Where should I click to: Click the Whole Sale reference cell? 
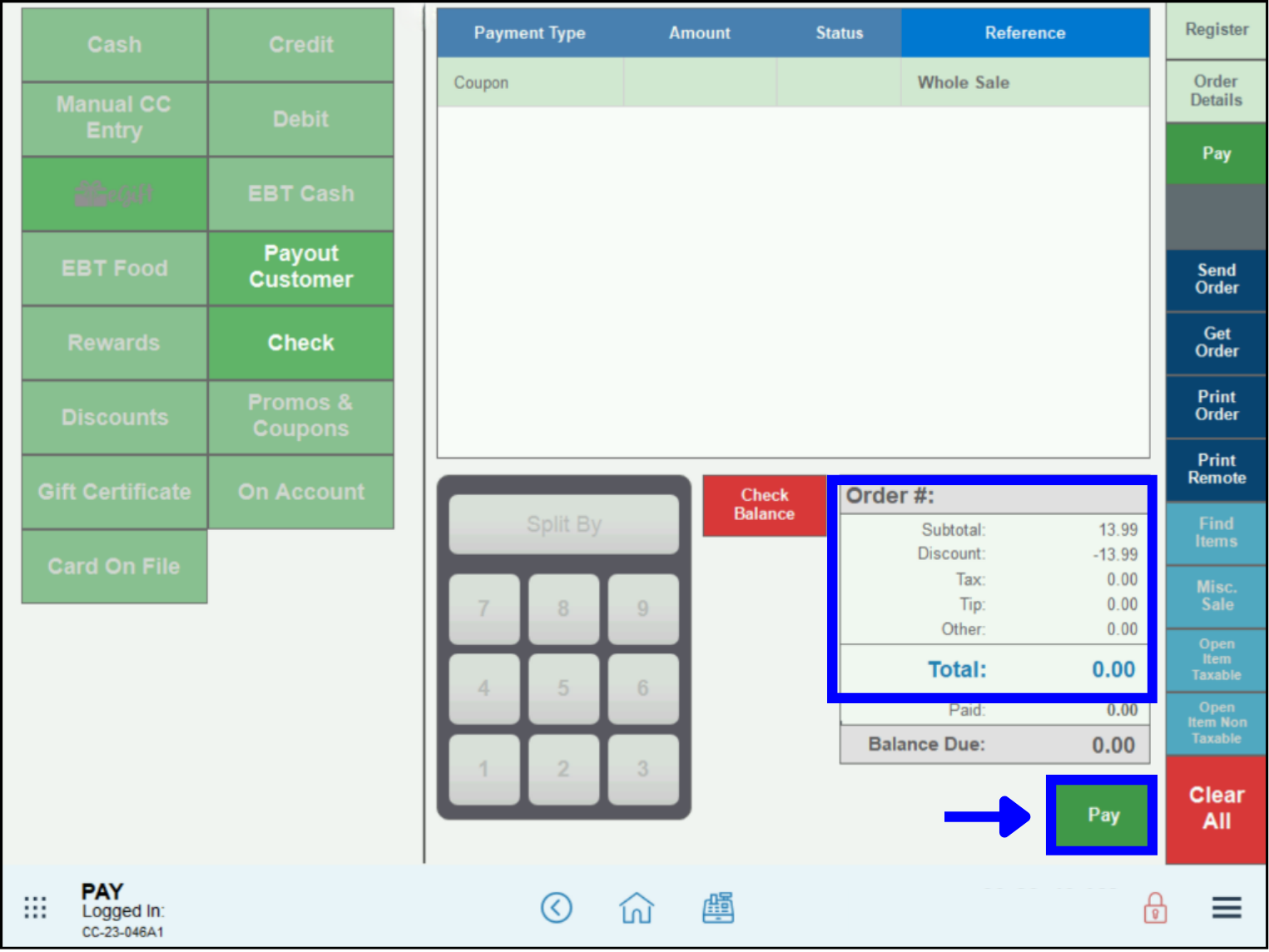click(x=1025, y=82)
